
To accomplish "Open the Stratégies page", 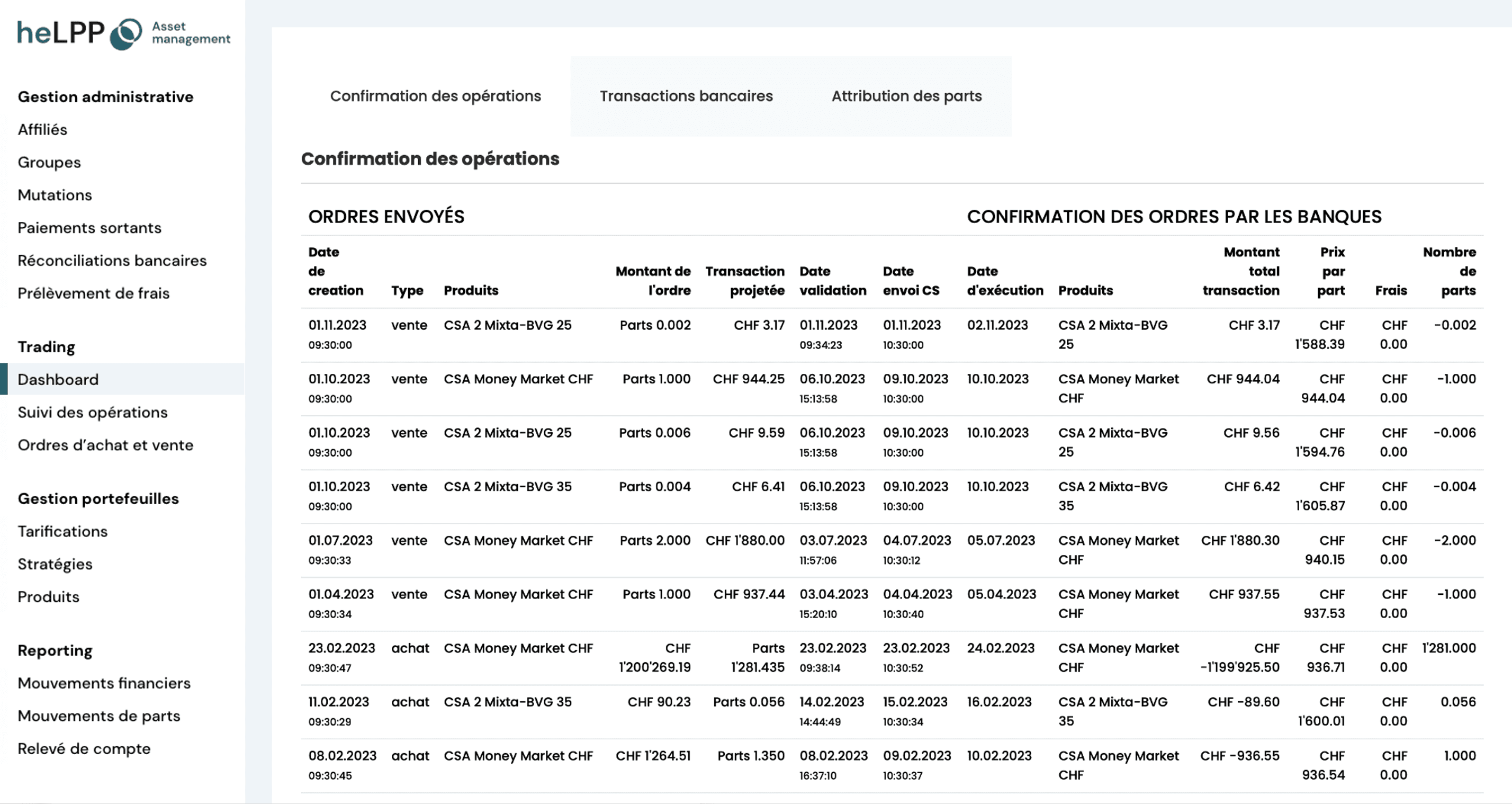I will click(55, 565).
